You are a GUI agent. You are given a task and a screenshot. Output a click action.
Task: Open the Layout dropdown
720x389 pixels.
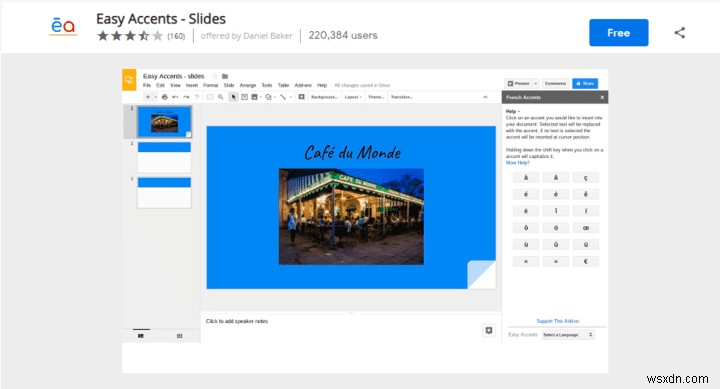(353, 97)
